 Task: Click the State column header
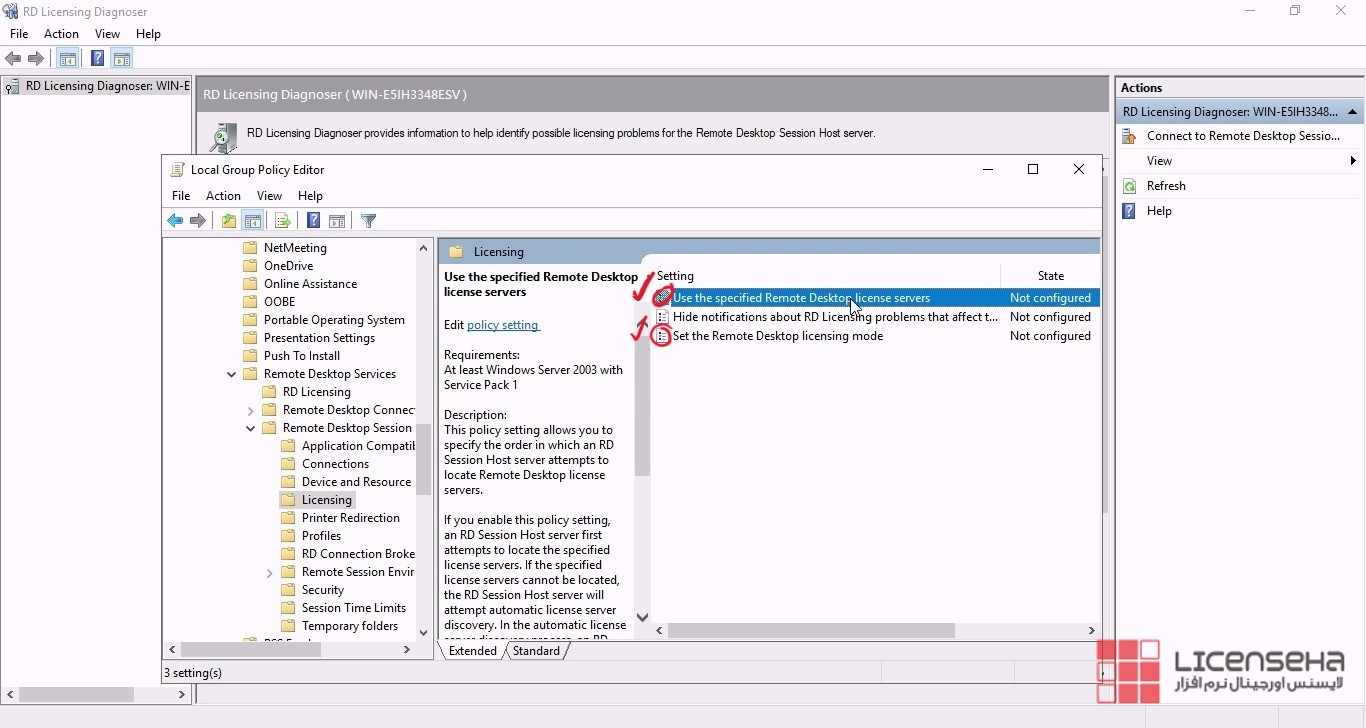tap(1050, 276)
